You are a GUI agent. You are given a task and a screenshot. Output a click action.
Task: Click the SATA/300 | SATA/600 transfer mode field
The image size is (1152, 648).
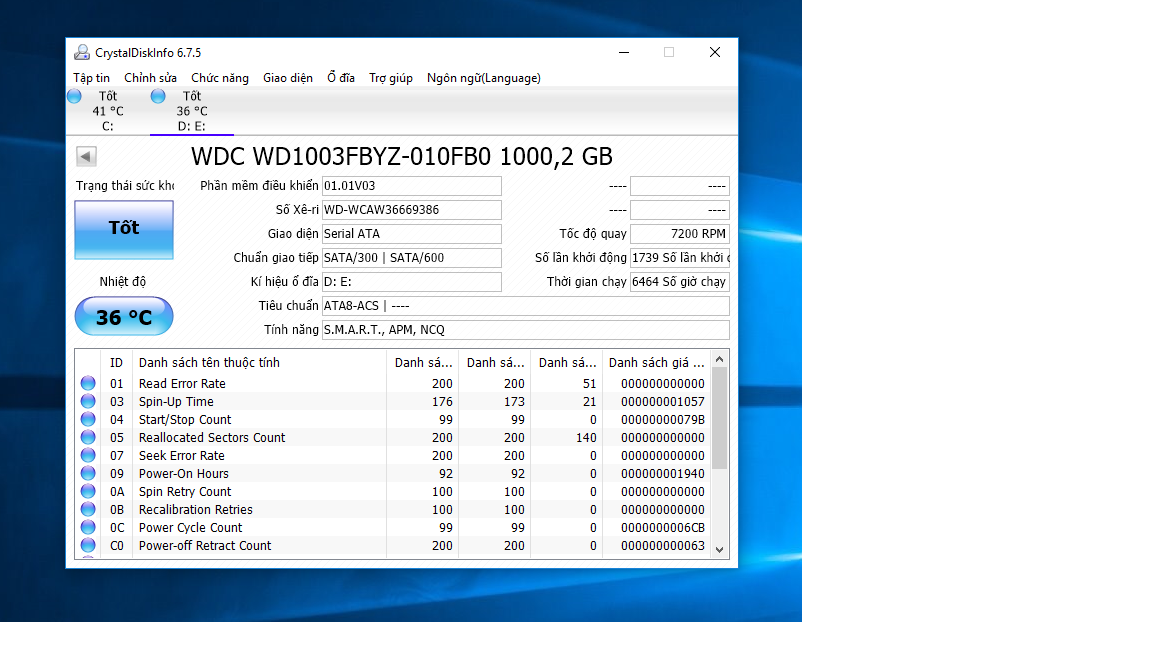pyautogui.click(x=411, y=258)
